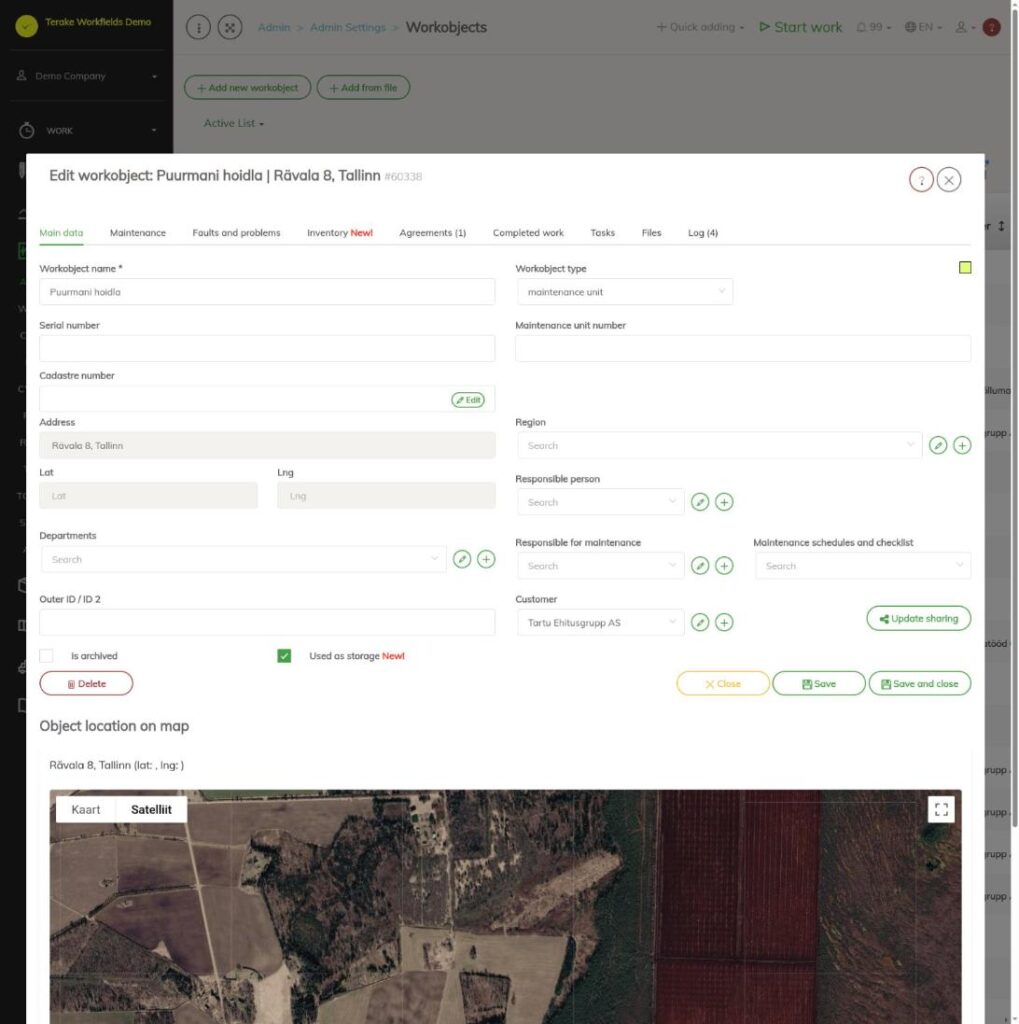1019x1024 pixels.
Task: Open Maintenance schedules and checklist dropdown
Action: pos(862,566)
